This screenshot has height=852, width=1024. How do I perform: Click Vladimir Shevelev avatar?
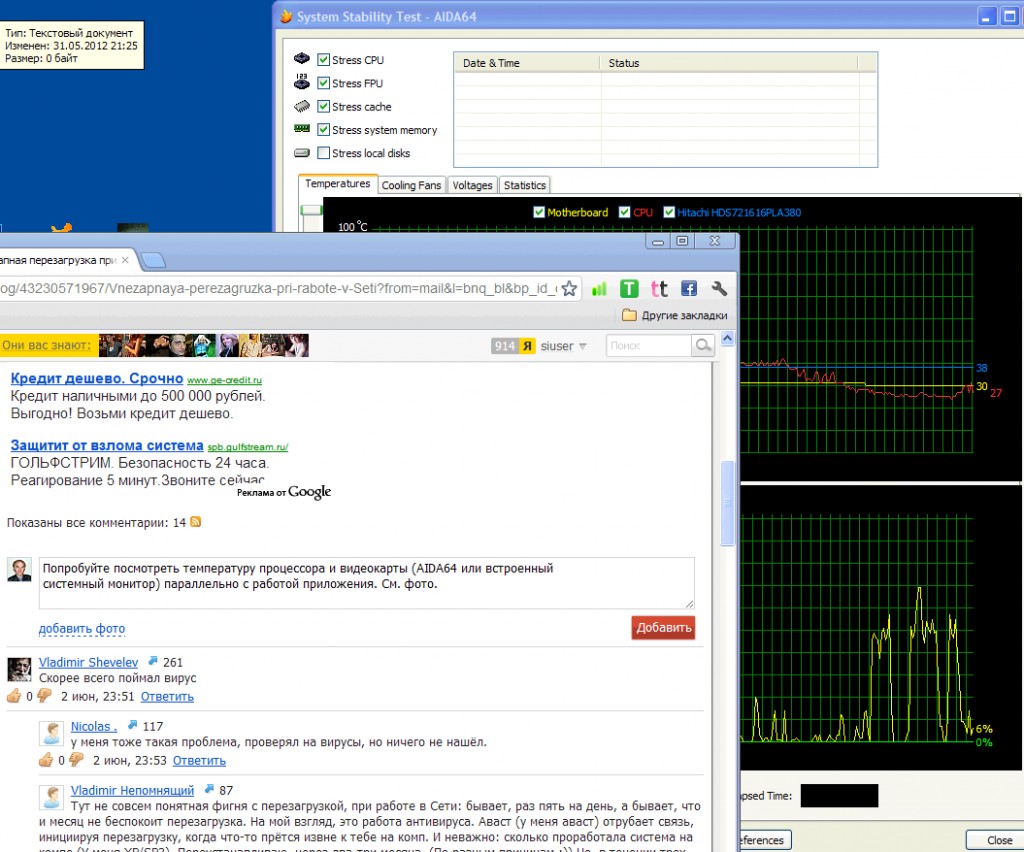(x=19, y=669)
